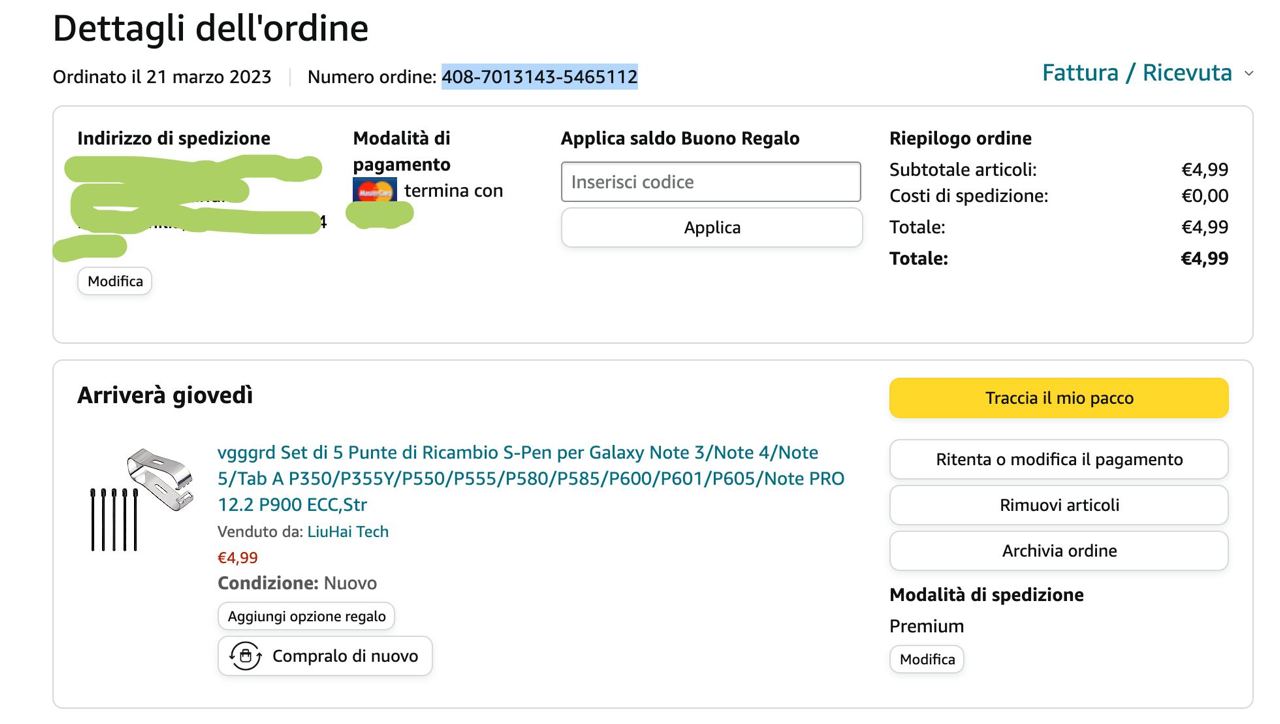
Task: Edit shipping address via Modifica button
Action: click(115, 281)
